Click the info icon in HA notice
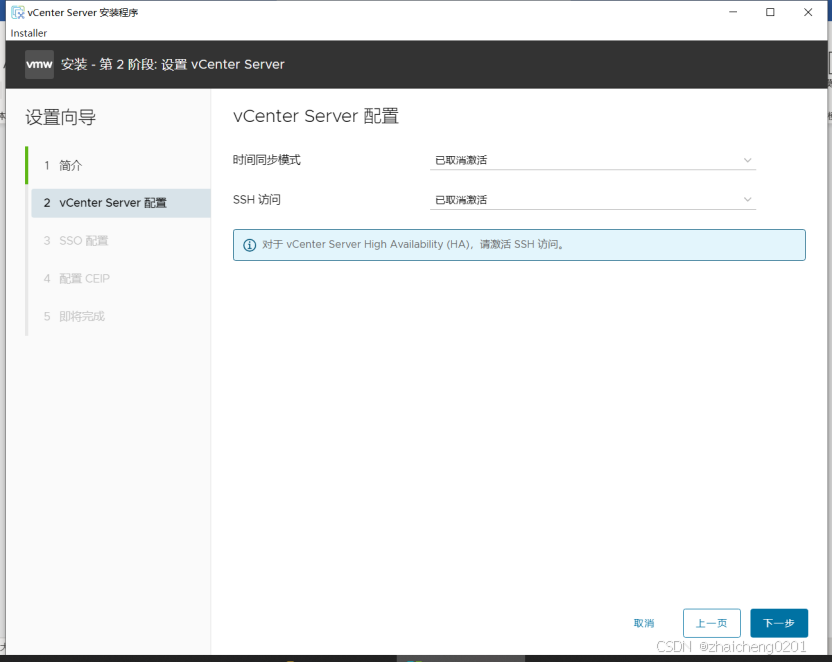The height and width of the screenshot is (662, 832). coord(249,245)
